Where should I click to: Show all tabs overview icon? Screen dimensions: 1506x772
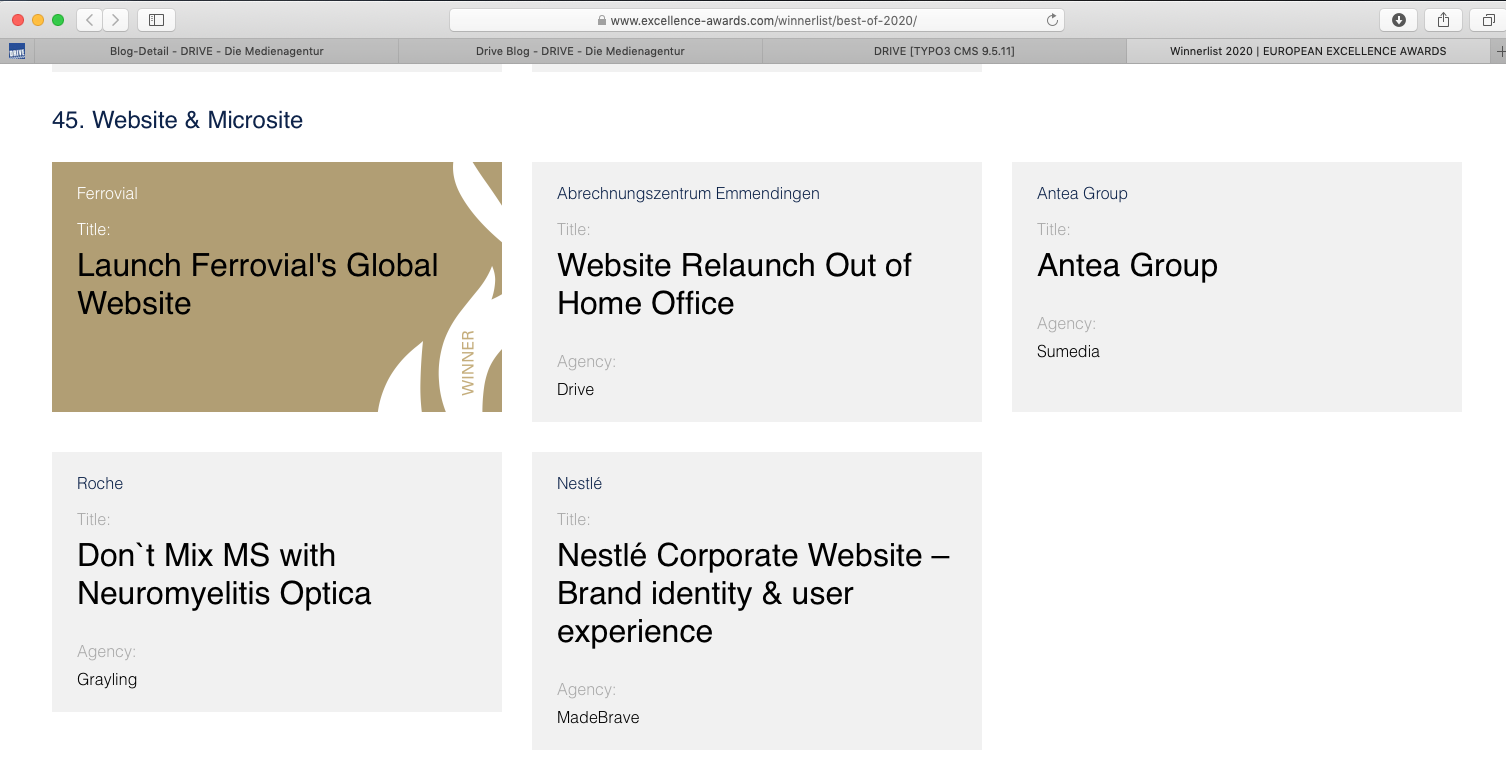(x=1489, y=20)
